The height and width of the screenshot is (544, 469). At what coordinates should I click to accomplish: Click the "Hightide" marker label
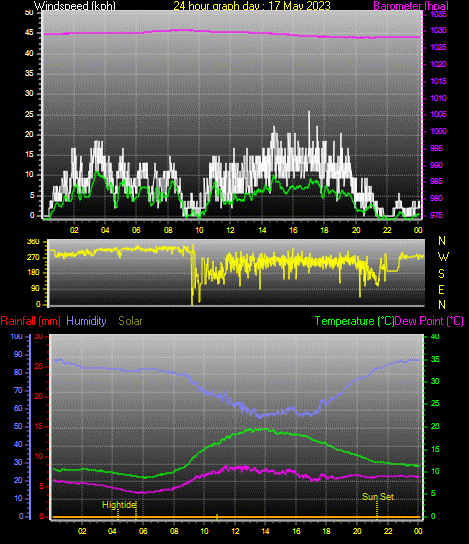119,505
